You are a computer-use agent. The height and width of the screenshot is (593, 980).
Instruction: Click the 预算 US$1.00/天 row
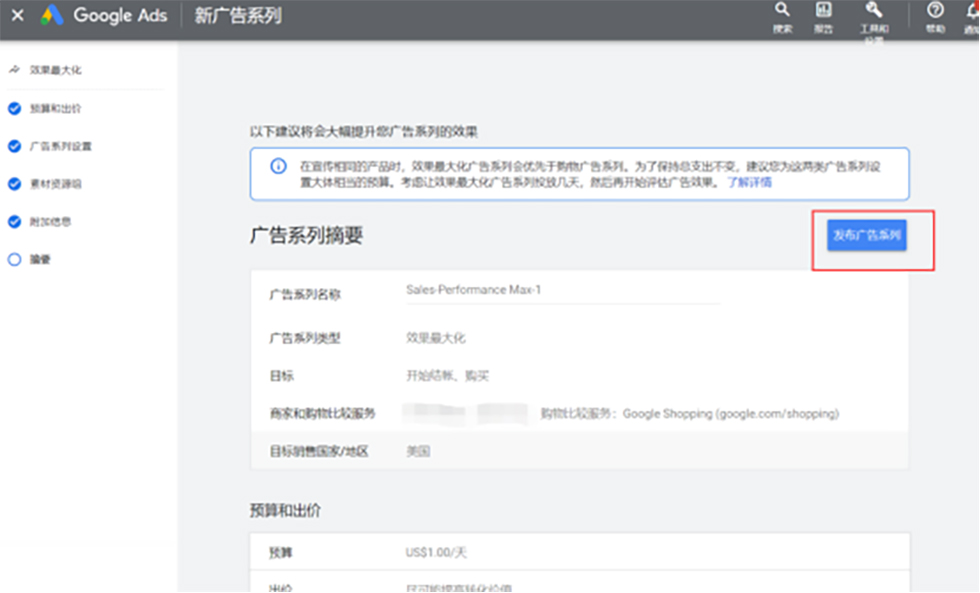[x=580, y=552]
